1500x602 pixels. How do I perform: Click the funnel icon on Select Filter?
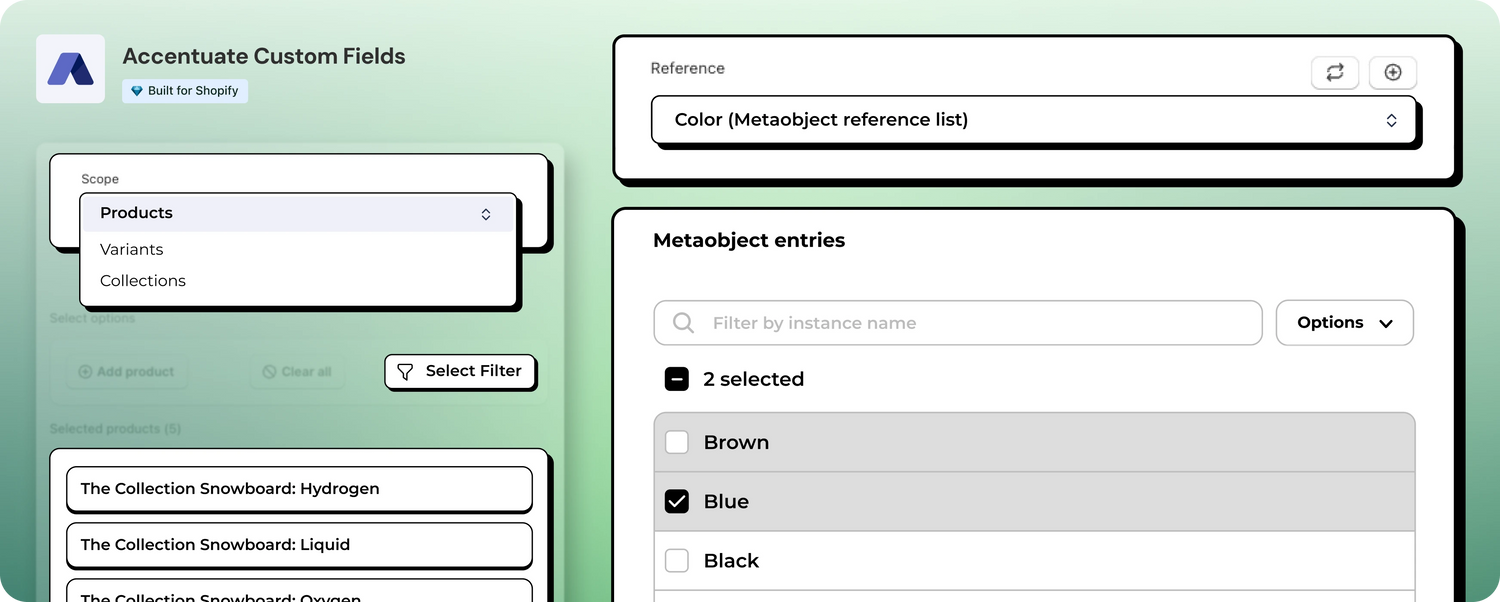[x=405, y=372]
